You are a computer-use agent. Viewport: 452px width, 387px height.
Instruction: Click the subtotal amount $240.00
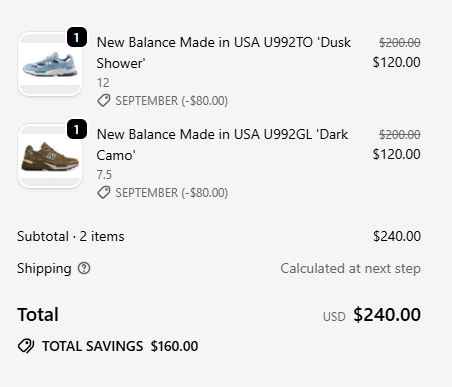pos(397,236)
